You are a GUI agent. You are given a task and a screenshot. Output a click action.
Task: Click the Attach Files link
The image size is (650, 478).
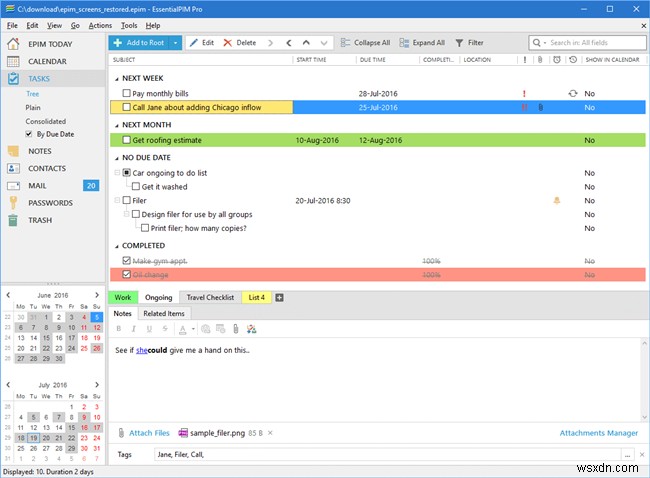(x=149, y=433)
